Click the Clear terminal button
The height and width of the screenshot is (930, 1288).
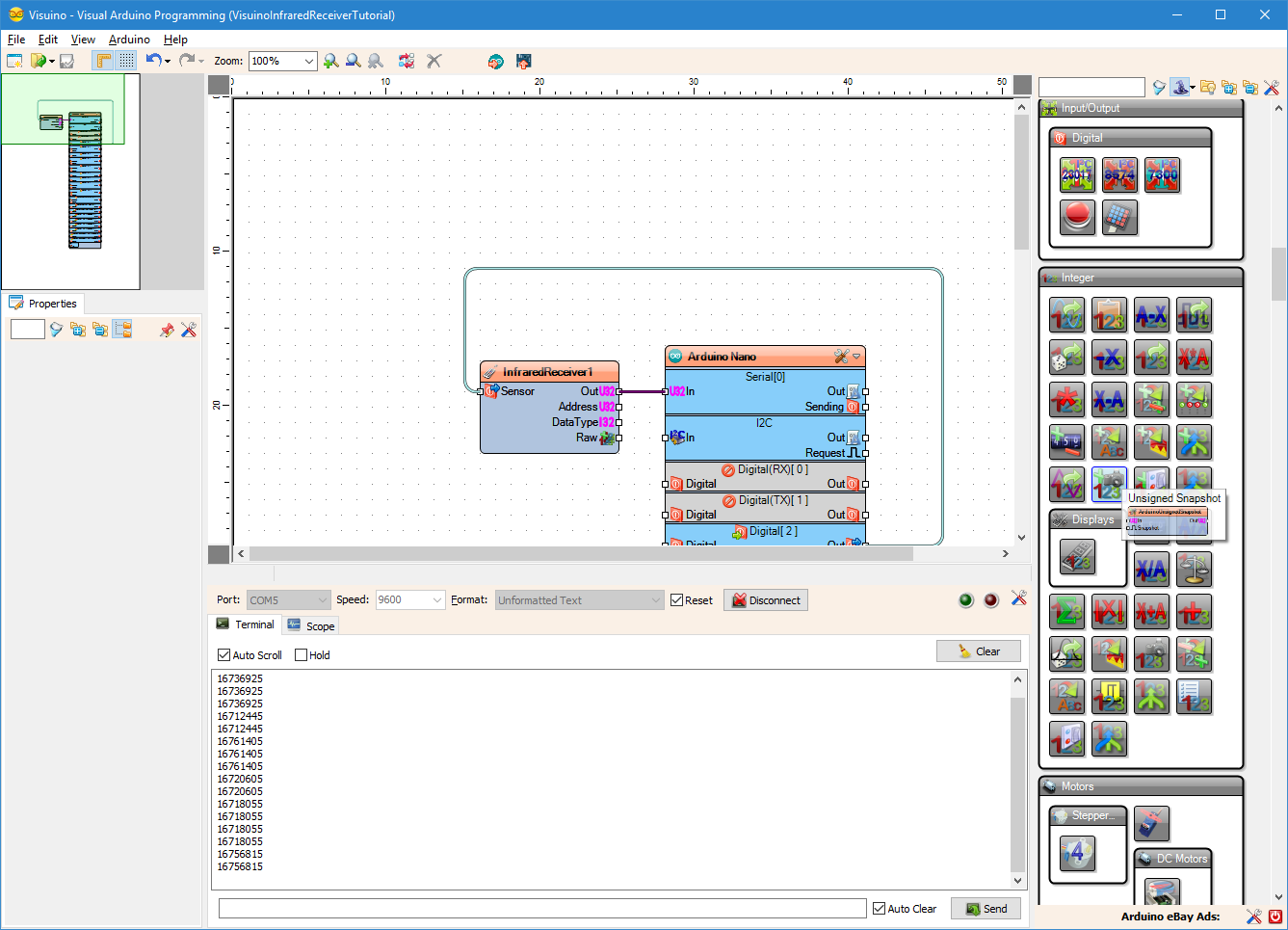pyautogui.click(x=979, y=651)
